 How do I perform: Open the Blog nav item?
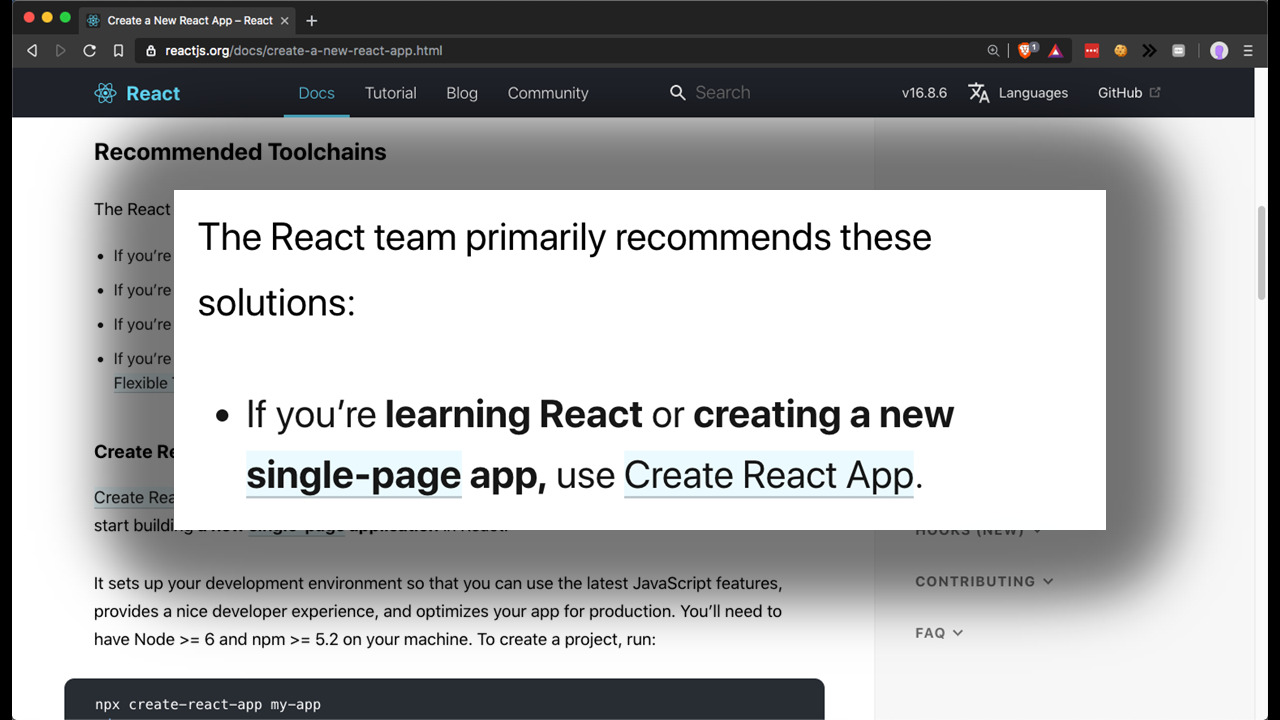click(x=462, y=93)
